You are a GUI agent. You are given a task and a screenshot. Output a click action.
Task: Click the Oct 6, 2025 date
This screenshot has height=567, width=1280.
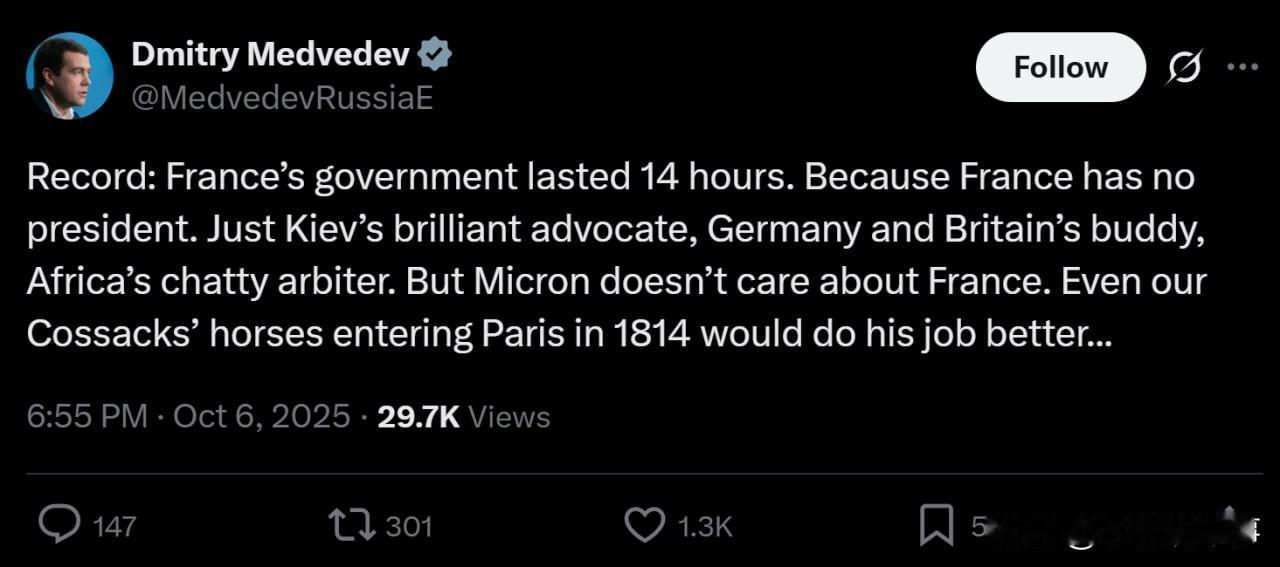click(x=262, y=416)
